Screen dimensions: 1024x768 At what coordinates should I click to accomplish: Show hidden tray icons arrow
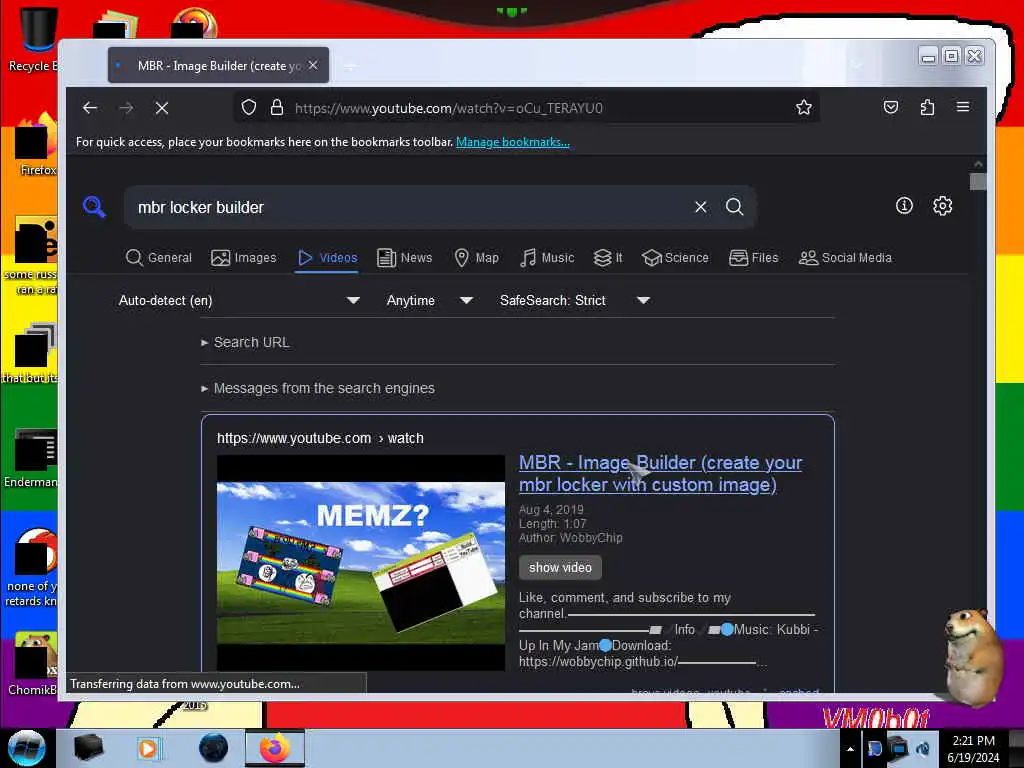[x=850, y=749]
